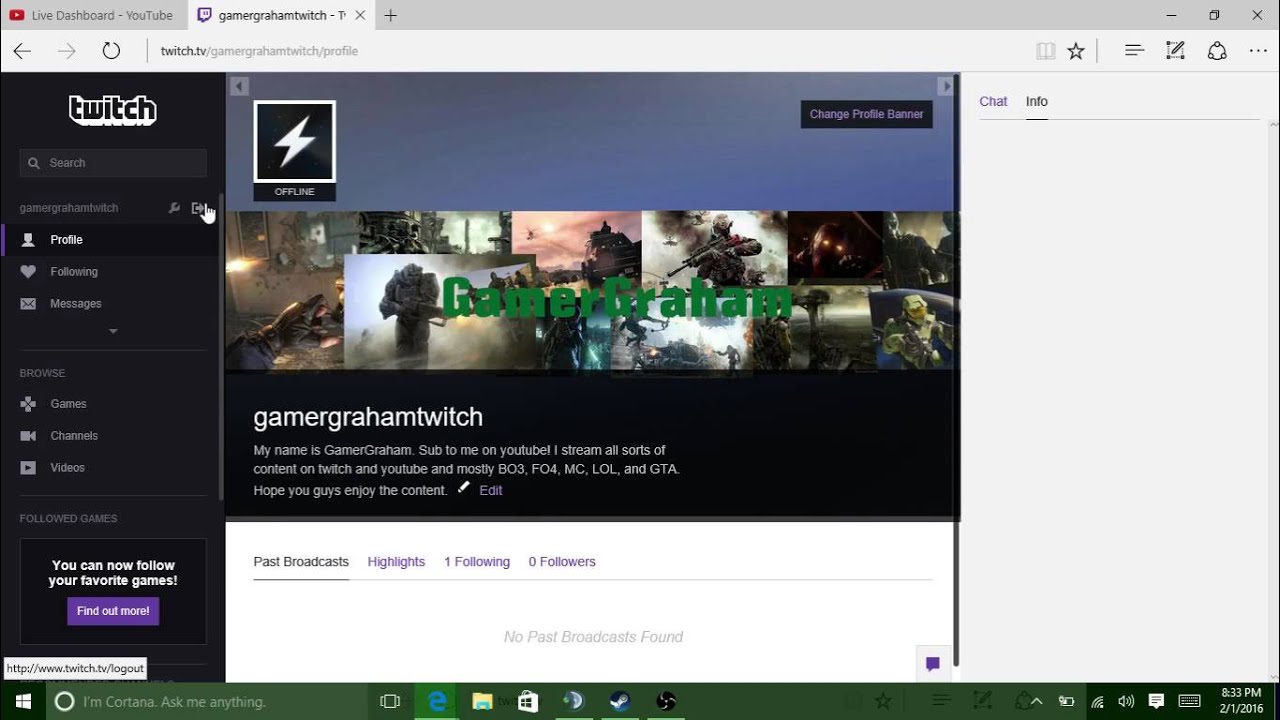Refresh the page

pos(111,51)
